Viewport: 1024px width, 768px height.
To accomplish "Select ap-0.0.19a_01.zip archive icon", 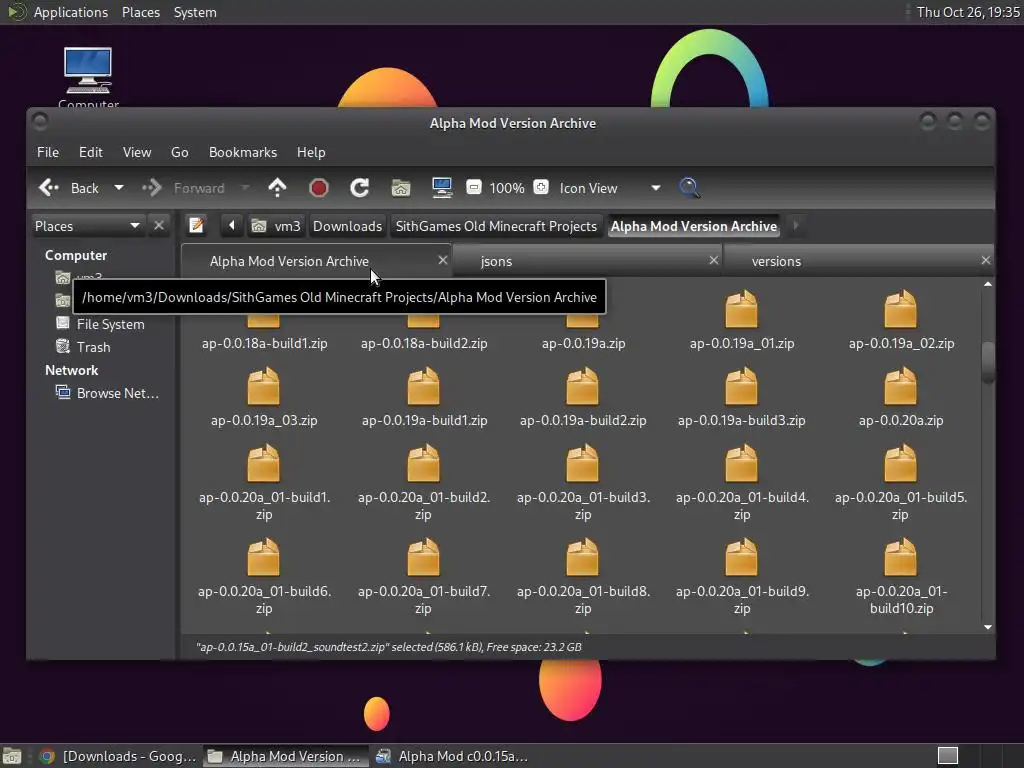I will click(x=741, y=309).
